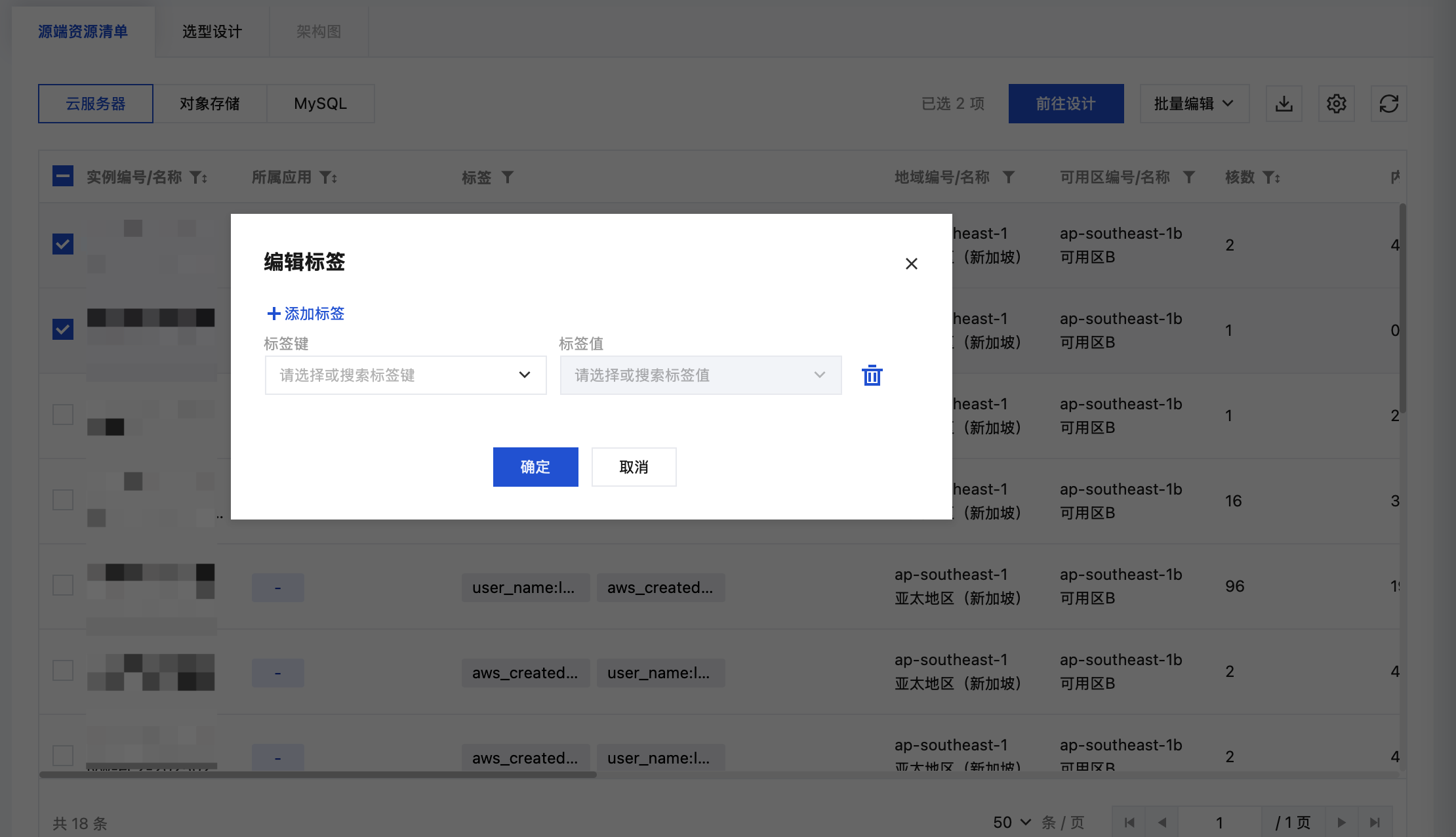Click the filter icon on 标签 column
1456x837 pixels.
coord(508,177)
